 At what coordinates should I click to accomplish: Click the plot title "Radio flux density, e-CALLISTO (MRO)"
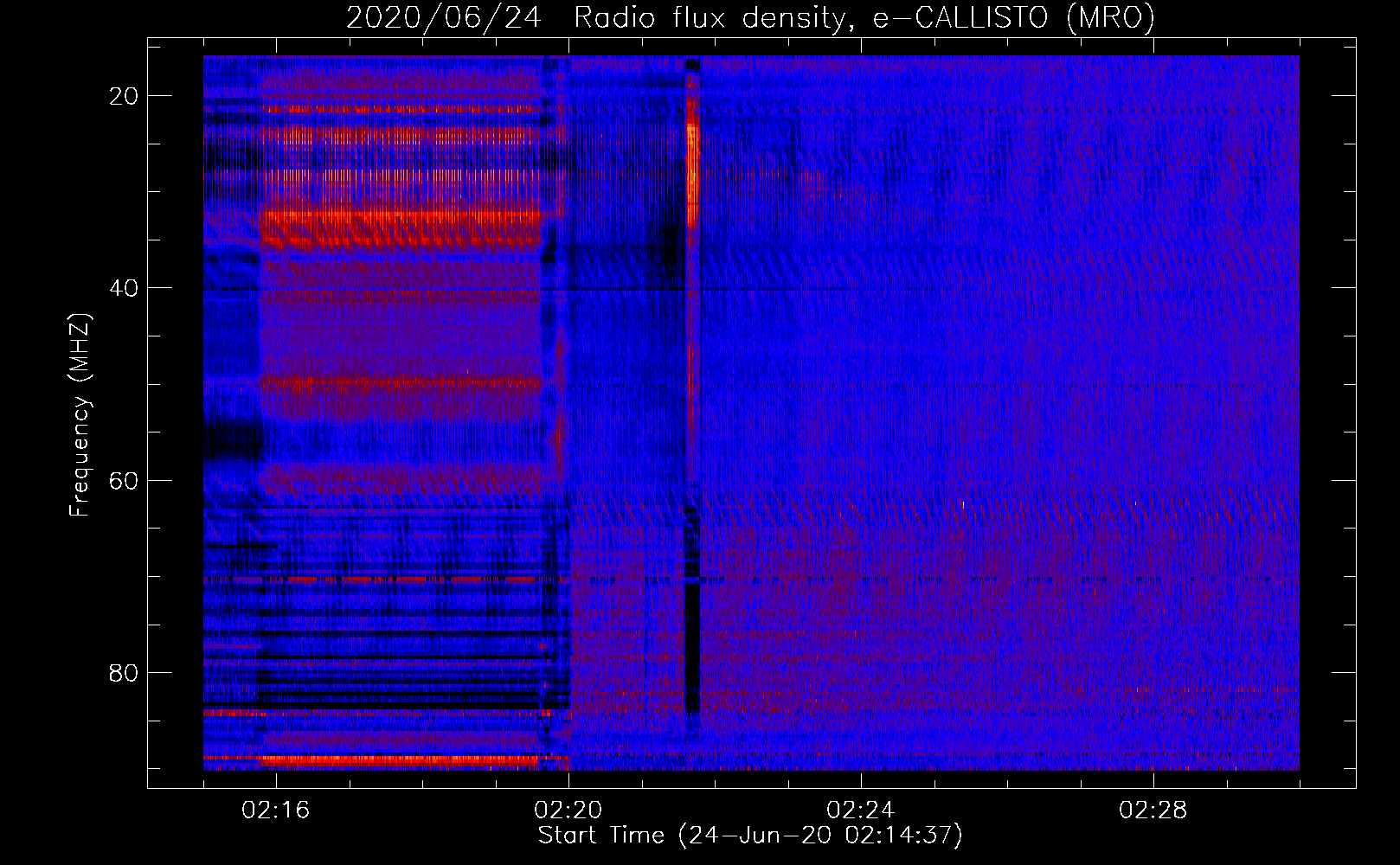(x=864, y=18)
